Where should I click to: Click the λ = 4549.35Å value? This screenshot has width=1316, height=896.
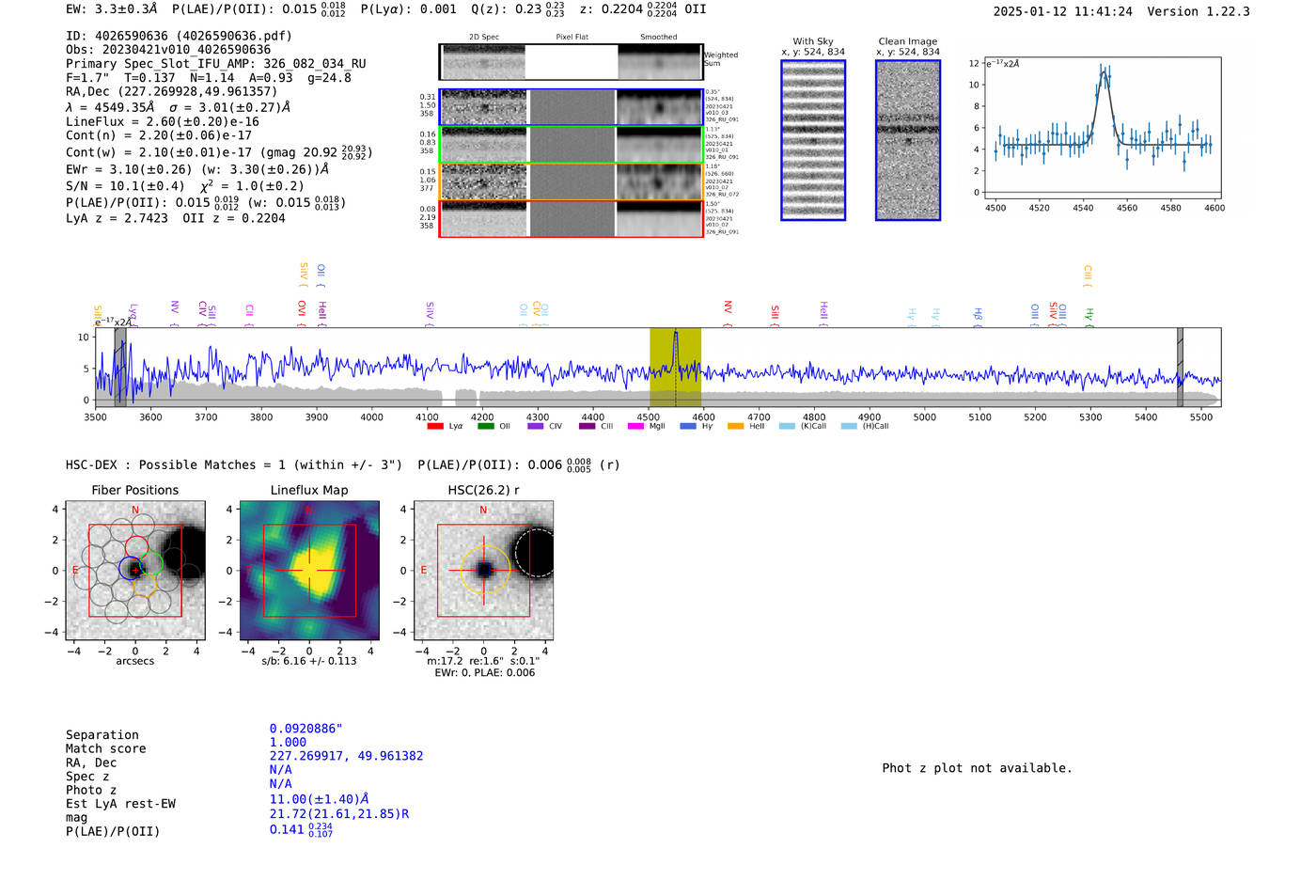110,107
